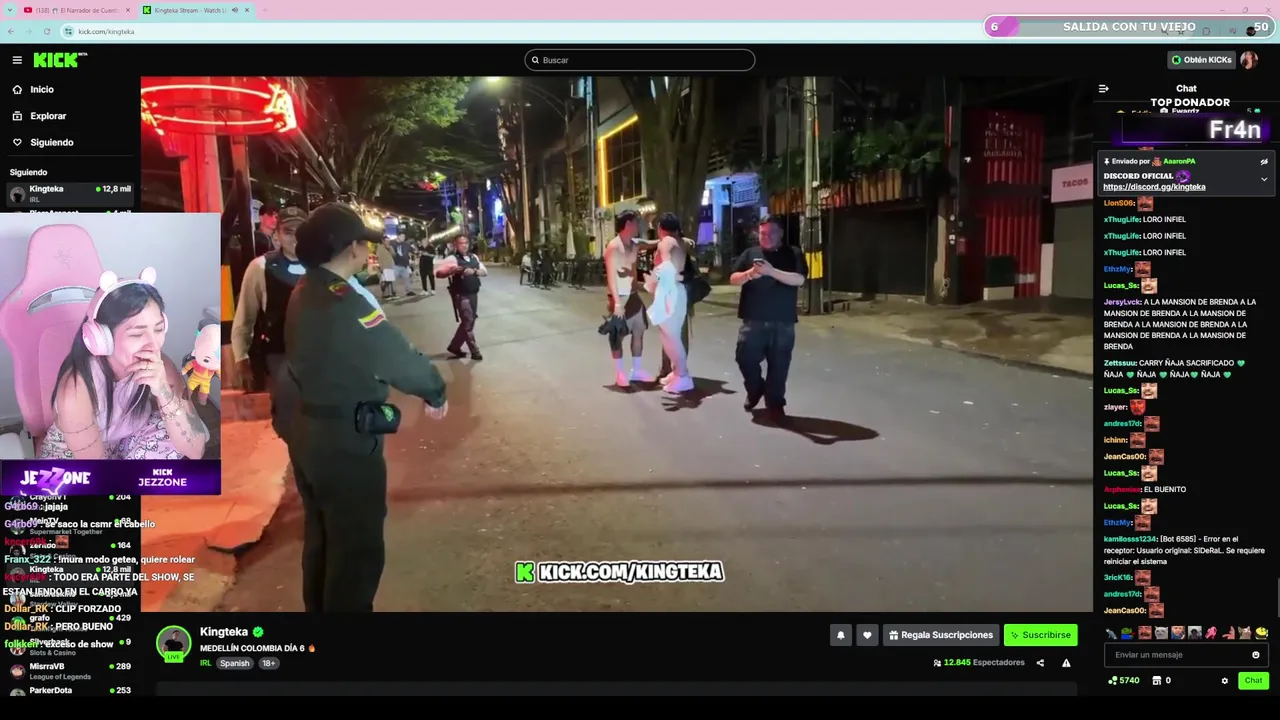Viewport: 1280px width, 720px height.
Task: Select ParkerDota channel in sidebar
Action: [68, 690]
